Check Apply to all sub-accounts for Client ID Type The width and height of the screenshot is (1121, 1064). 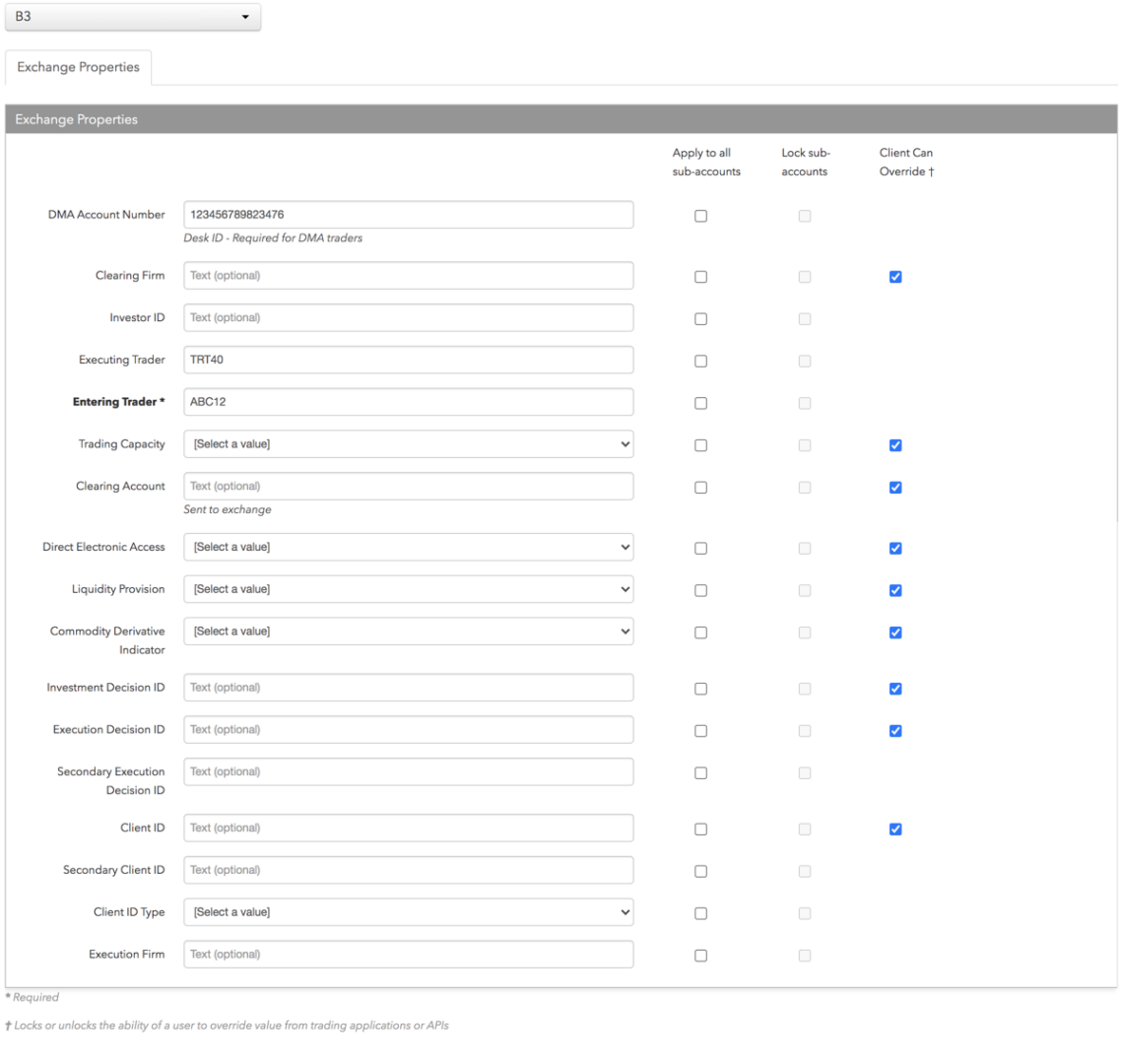[x=700, y=914]
